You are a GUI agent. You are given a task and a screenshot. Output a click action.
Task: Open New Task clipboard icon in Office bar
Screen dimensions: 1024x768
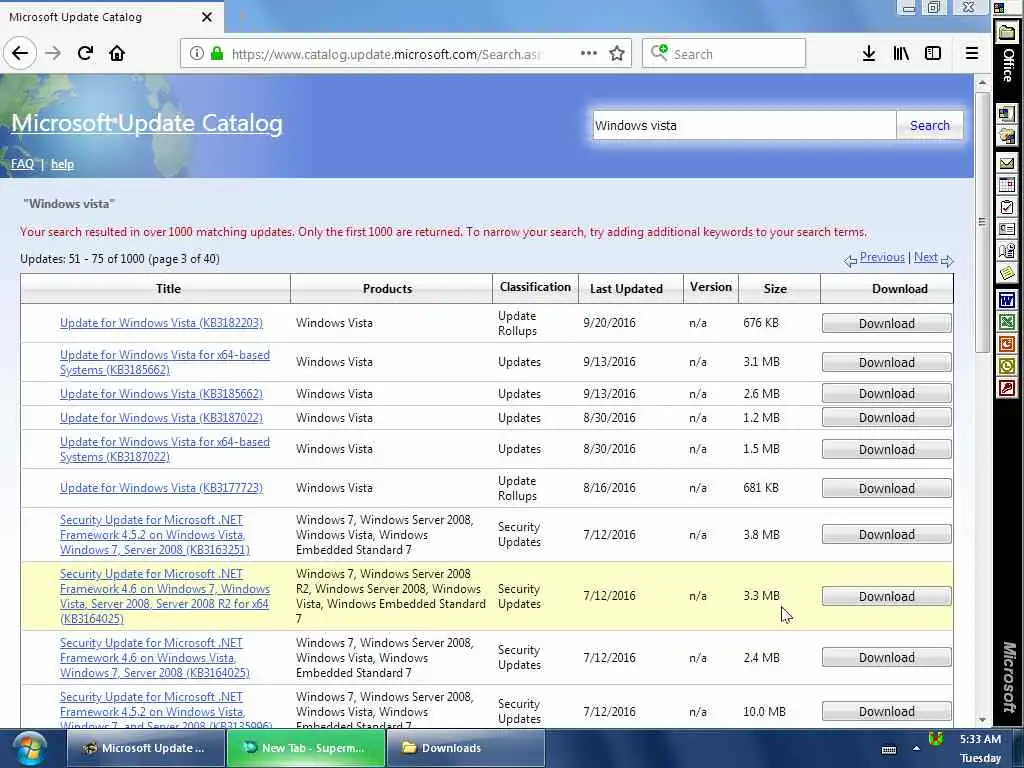pos(1006,207)
